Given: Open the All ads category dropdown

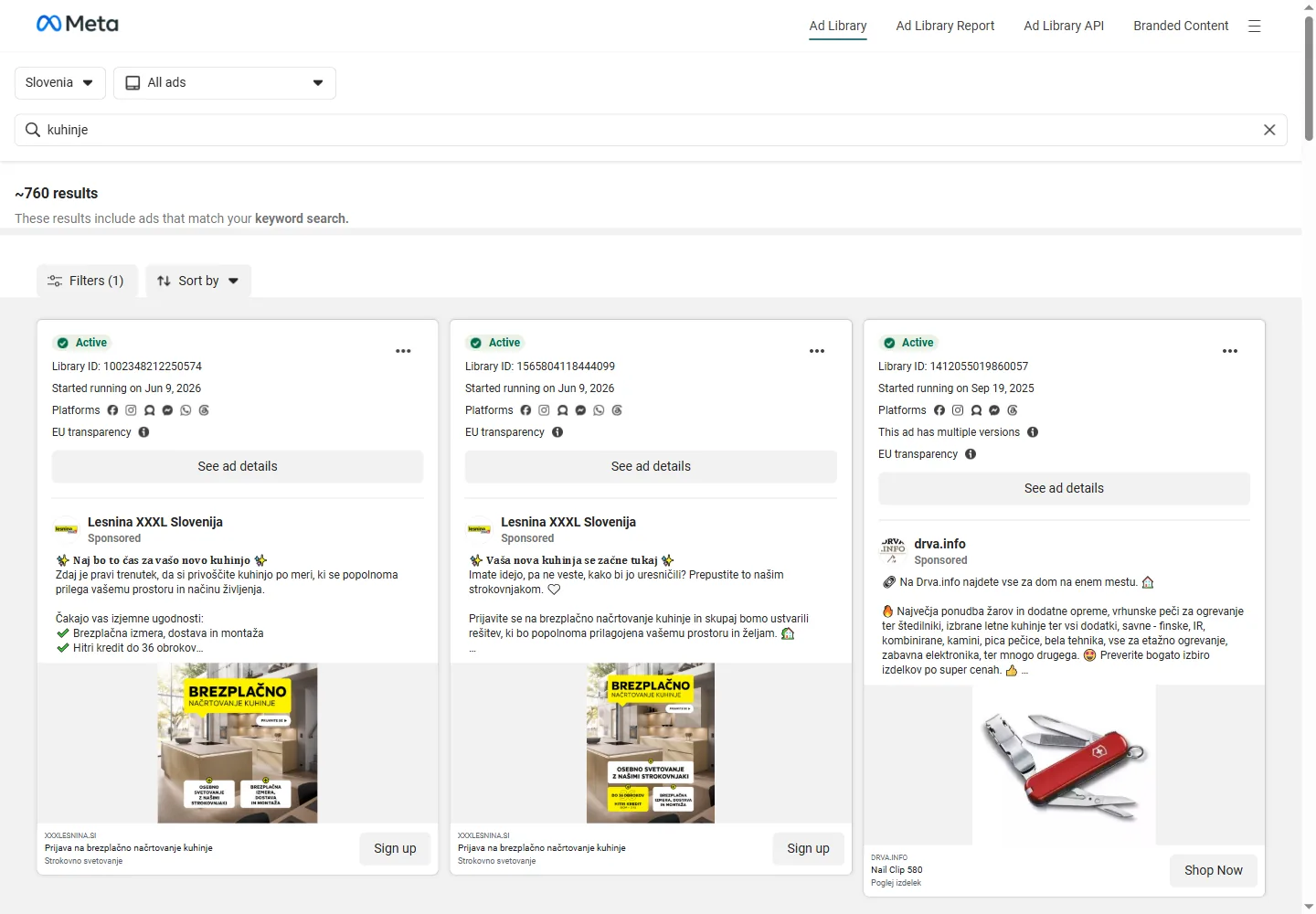Looking at the screenshot, I should (x=225, y=82).
